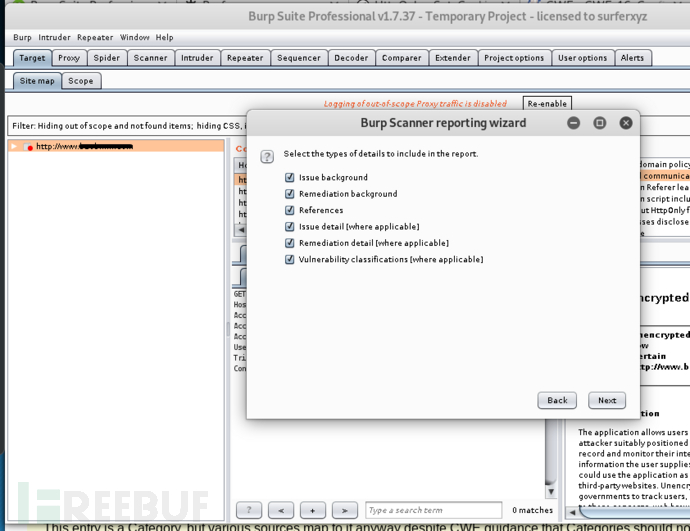
Task: Click the search help '?' button
Action: [249, 510]
